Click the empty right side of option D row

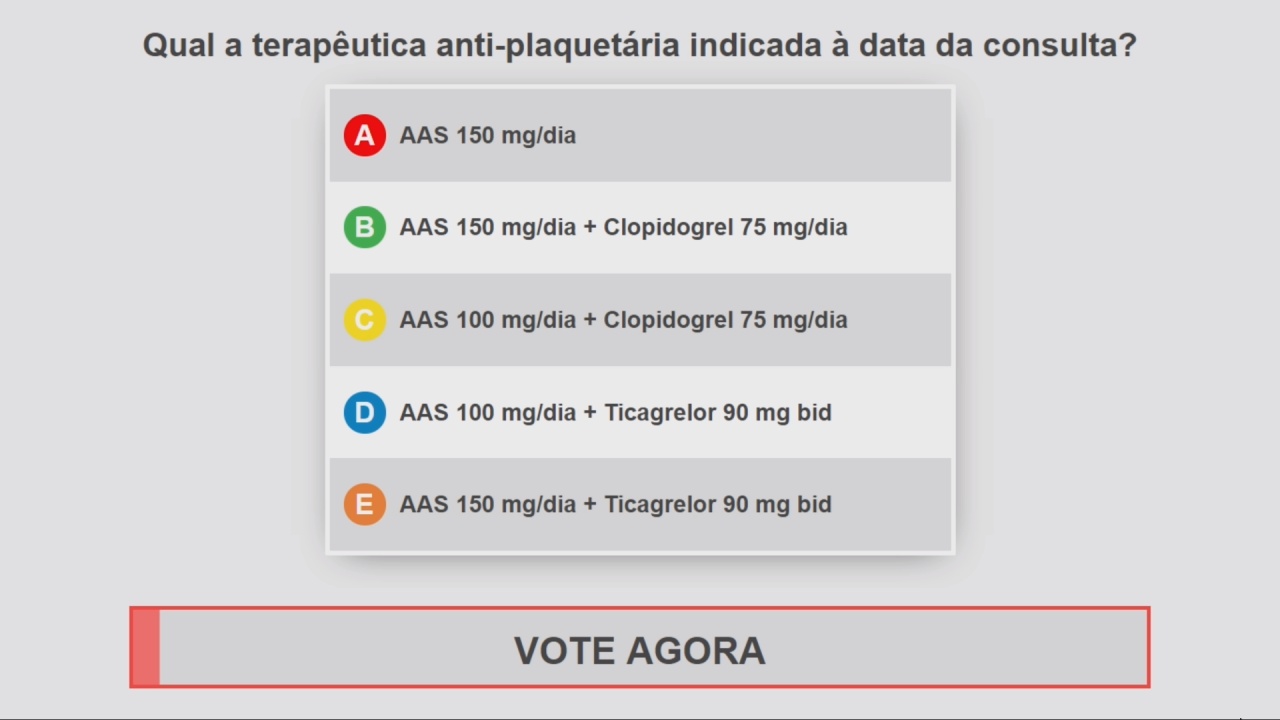890,412
